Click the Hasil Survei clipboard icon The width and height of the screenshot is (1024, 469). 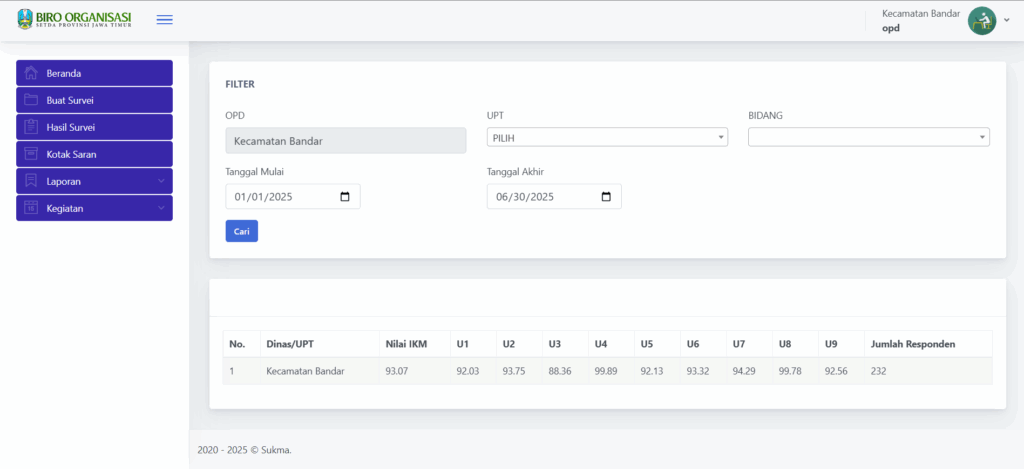point(31,127)
